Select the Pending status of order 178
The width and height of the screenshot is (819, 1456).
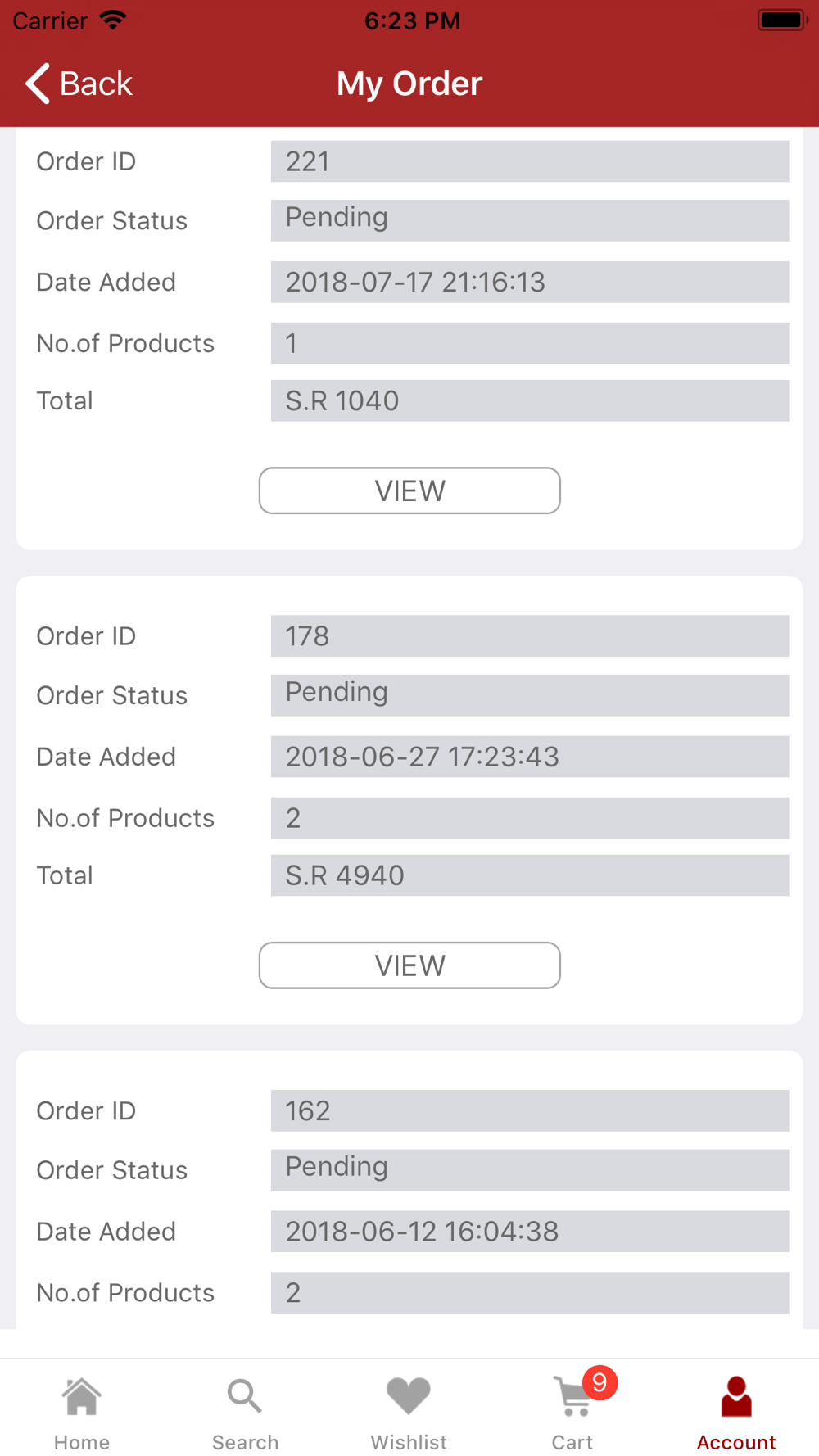(x=530, y=695)
